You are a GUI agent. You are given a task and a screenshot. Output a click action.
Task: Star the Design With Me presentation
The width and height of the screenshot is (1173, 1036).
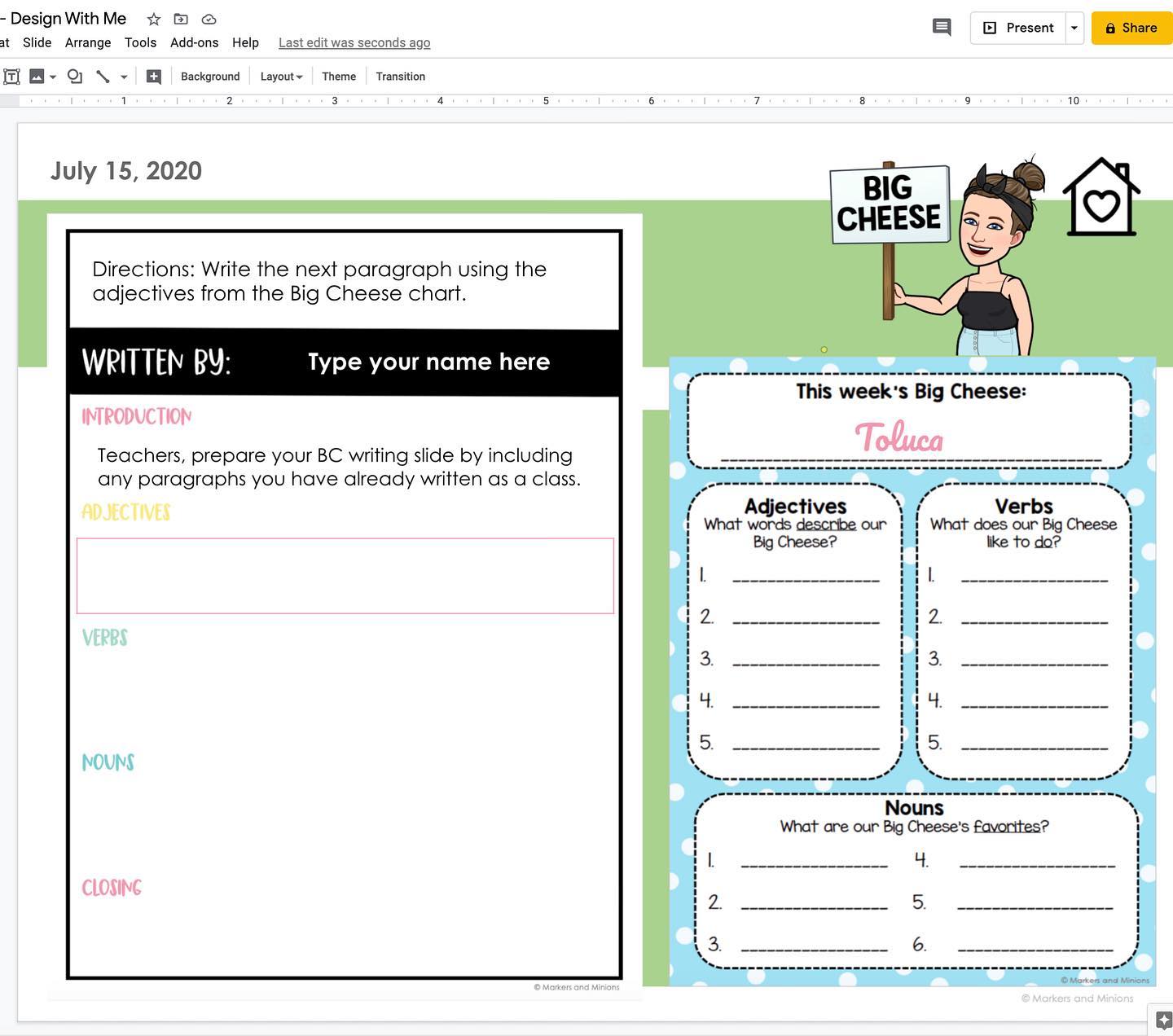click(x=153, y=19)
